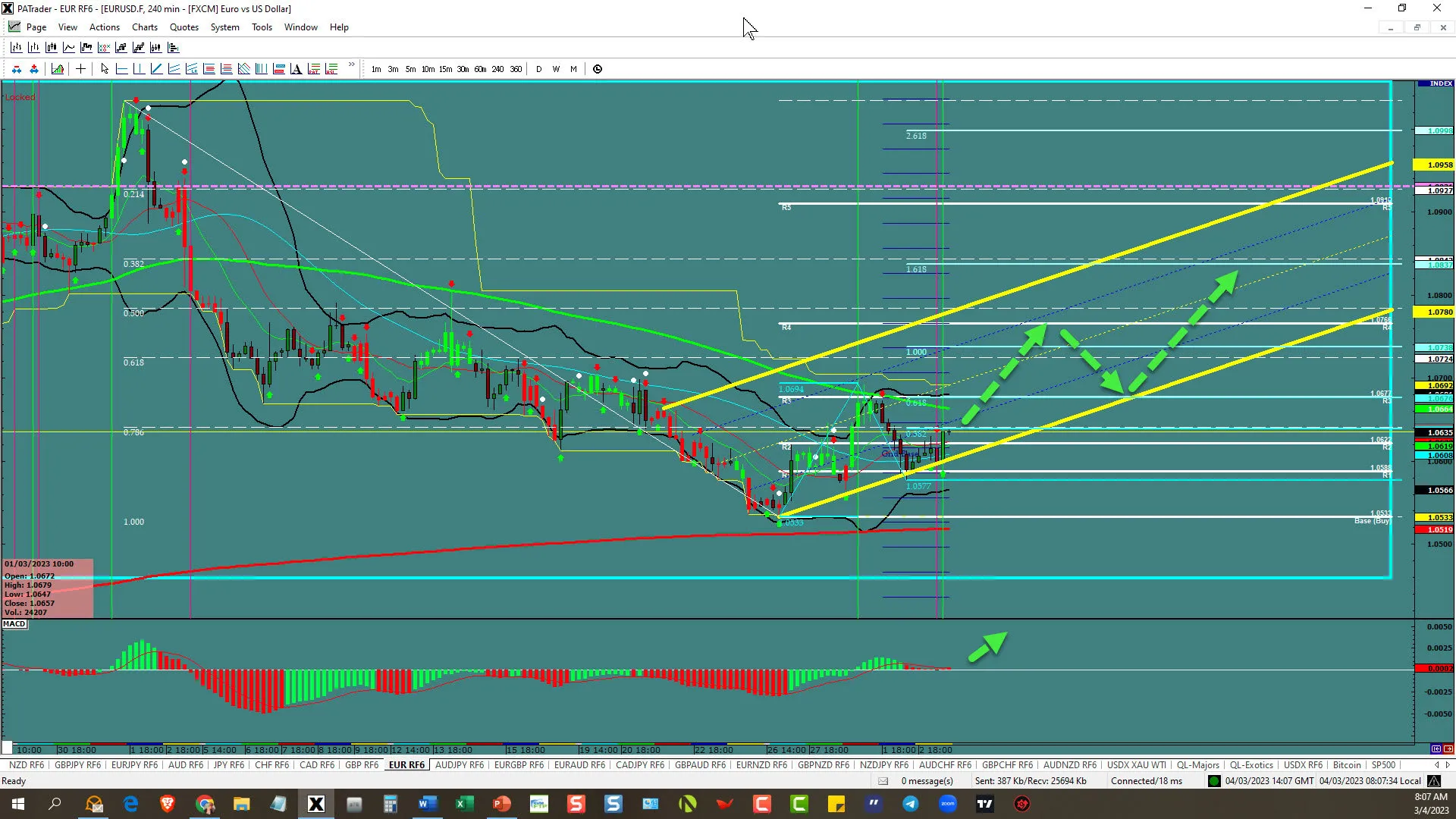Screen dimensions: 1456x819
Task: Select the vertical line drawing tool
Action: click(x=139, y=69)
